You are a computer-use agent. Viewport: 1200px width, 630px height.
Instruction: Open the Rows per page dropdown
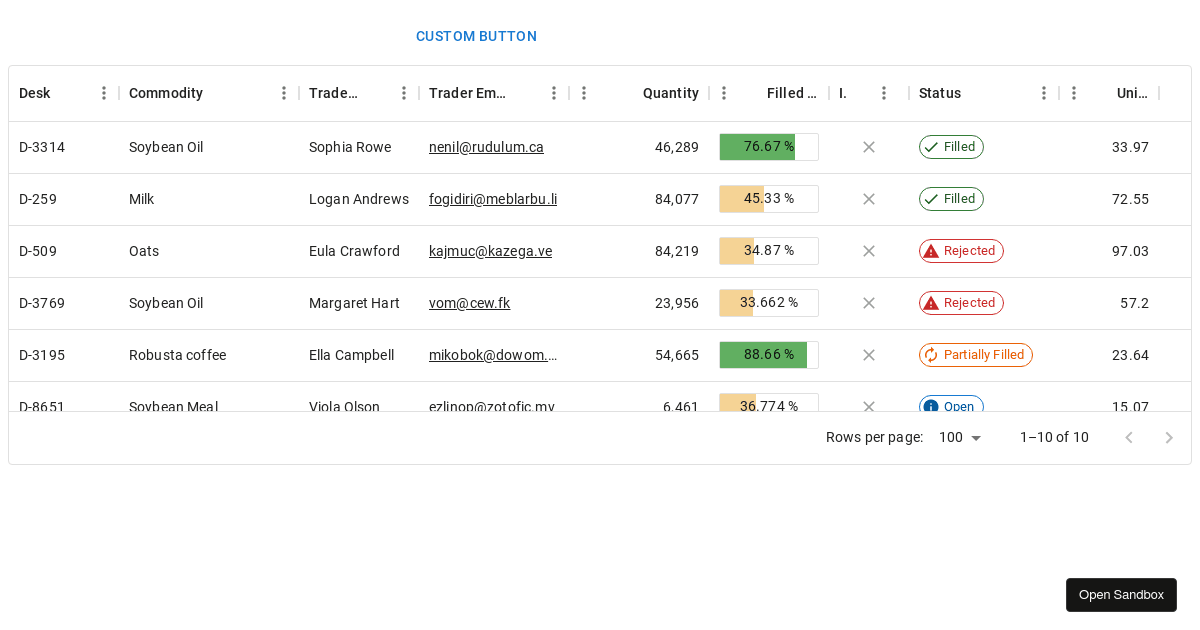coord(960,437)
